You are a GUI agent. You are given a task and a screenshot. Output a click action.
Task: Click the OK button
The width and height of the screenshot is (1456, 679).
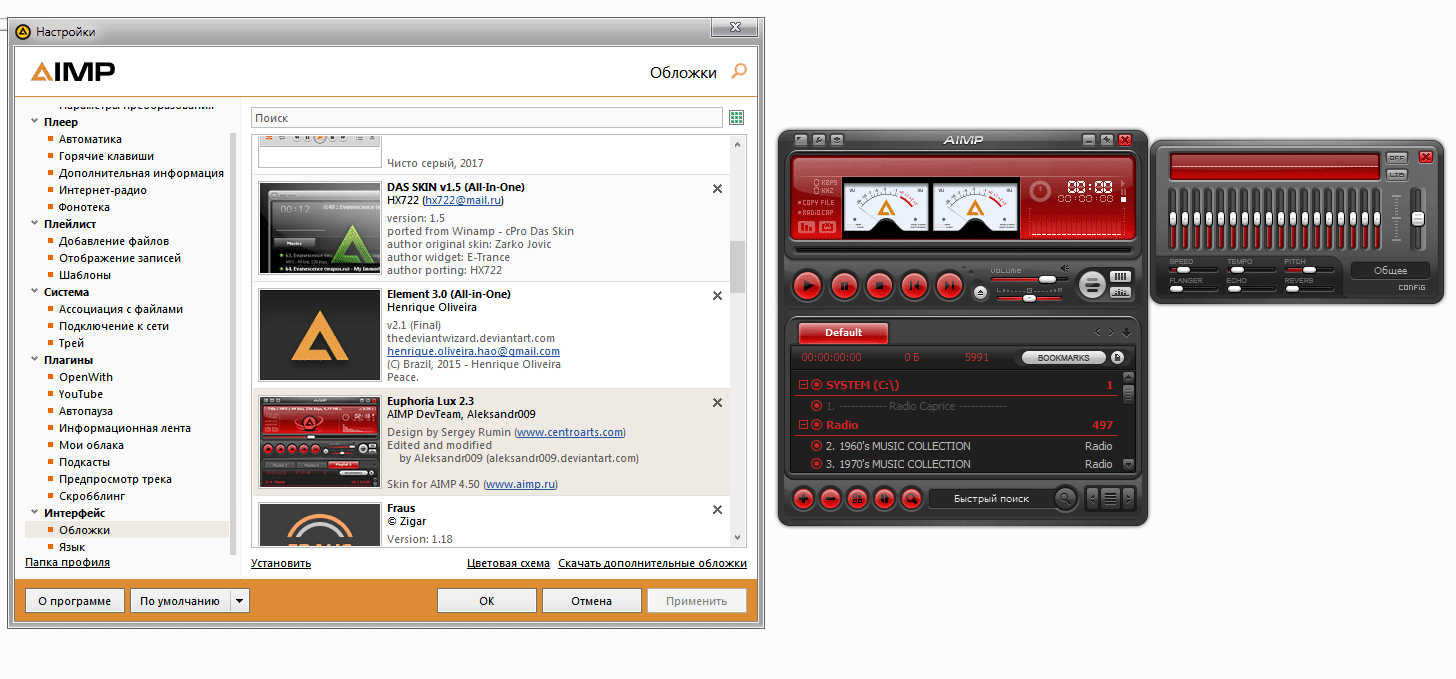point(487,601)
